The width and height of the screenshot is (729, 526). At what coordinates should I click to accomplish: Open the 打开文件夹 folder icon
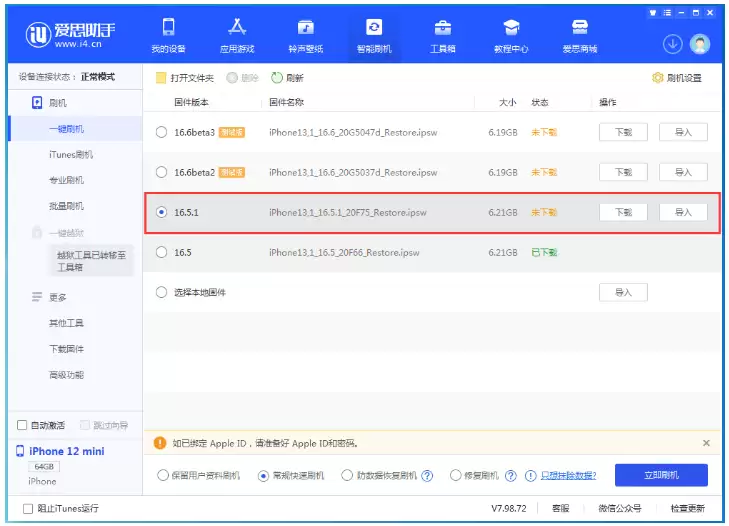[161, 78]
